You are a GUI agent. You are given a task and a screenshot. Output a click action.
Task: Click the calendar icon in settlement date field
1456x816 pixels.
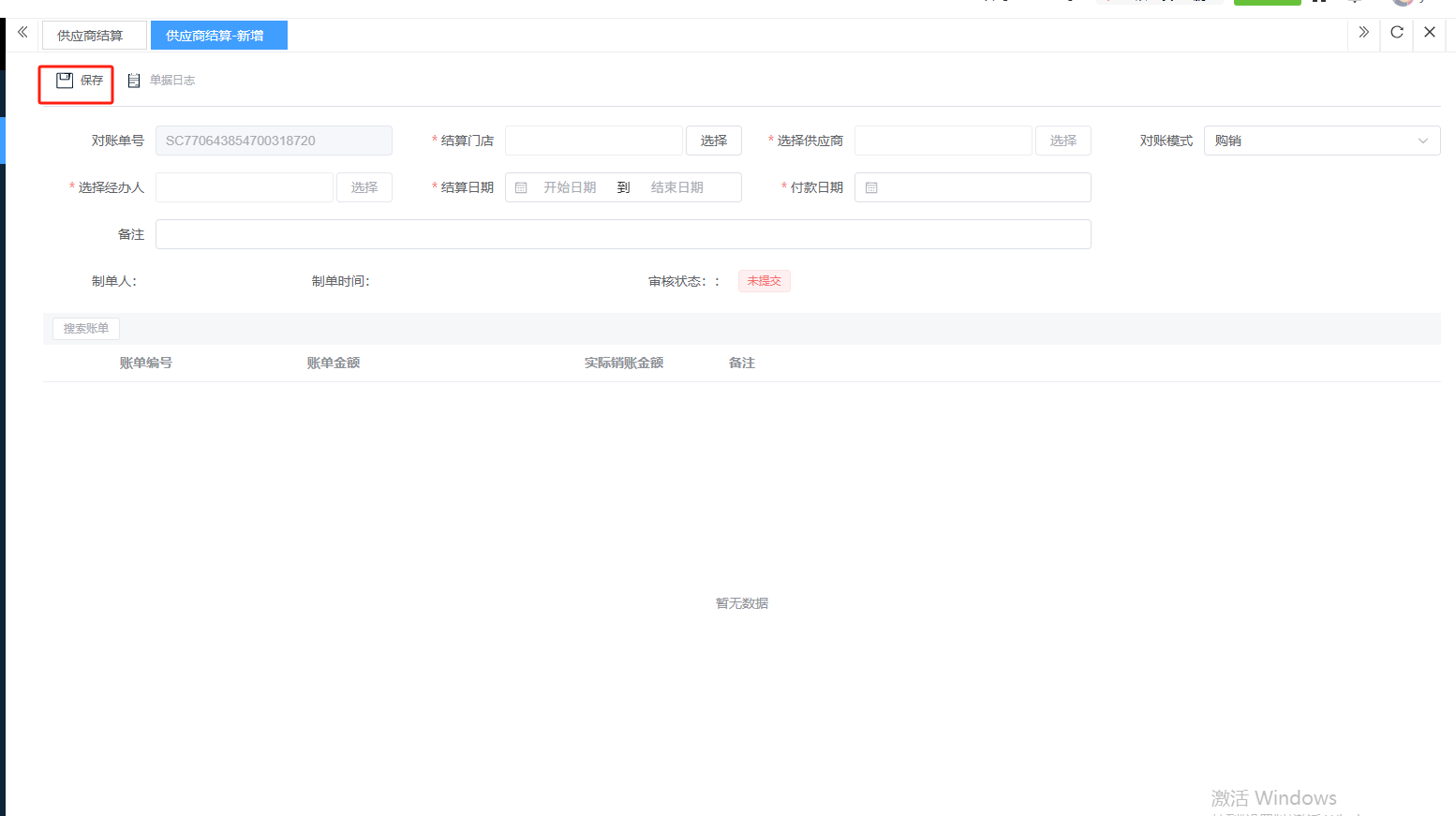coord(522,188)
